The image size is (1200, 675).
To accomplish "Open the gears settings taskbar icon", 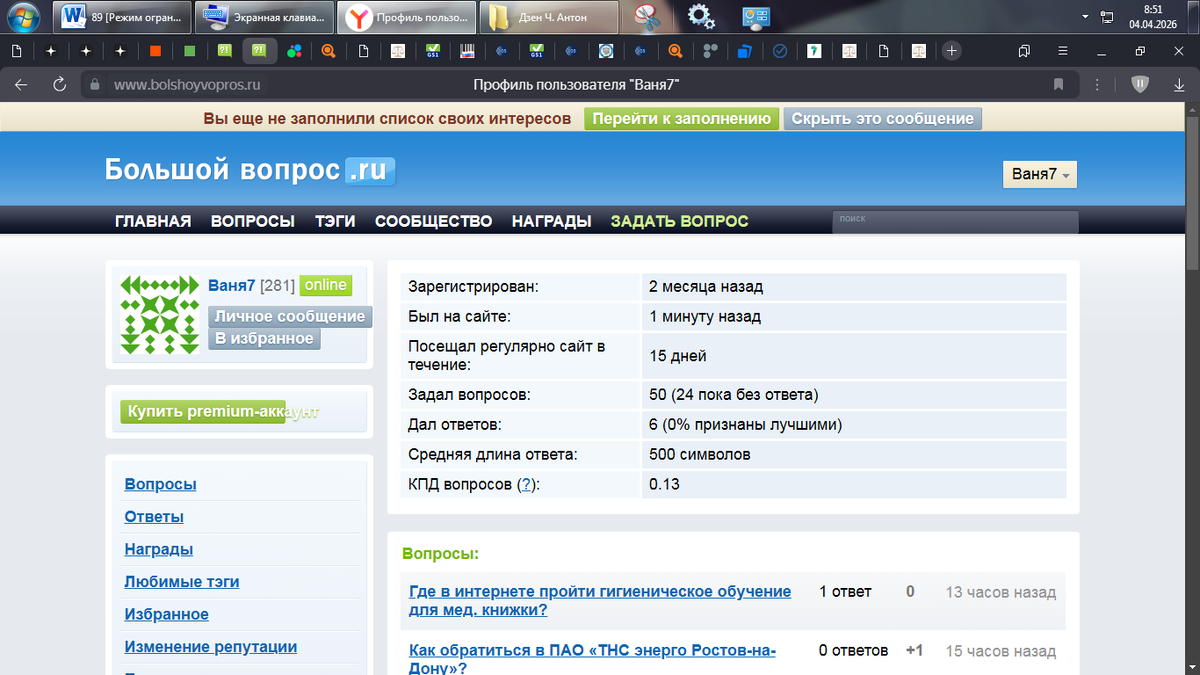I will pos(702,17).
